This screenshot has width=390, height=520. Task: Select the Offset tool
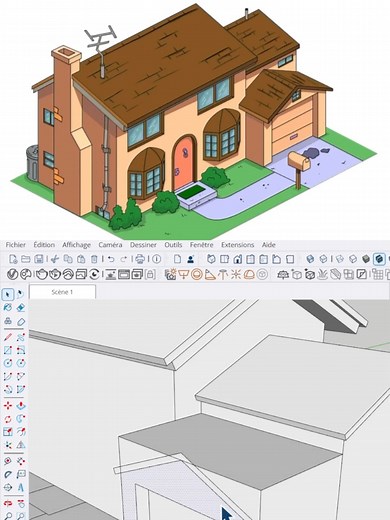click(x=21, y=432)
